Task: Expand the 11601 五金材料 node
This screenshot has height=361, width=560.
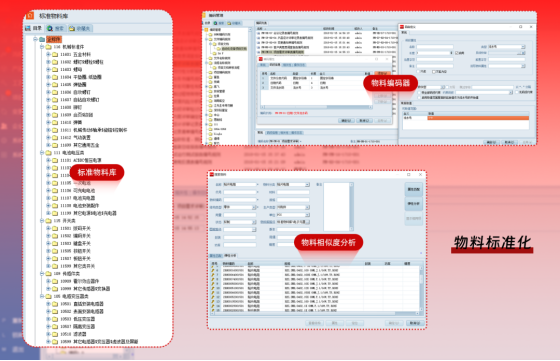Action: 48,54
